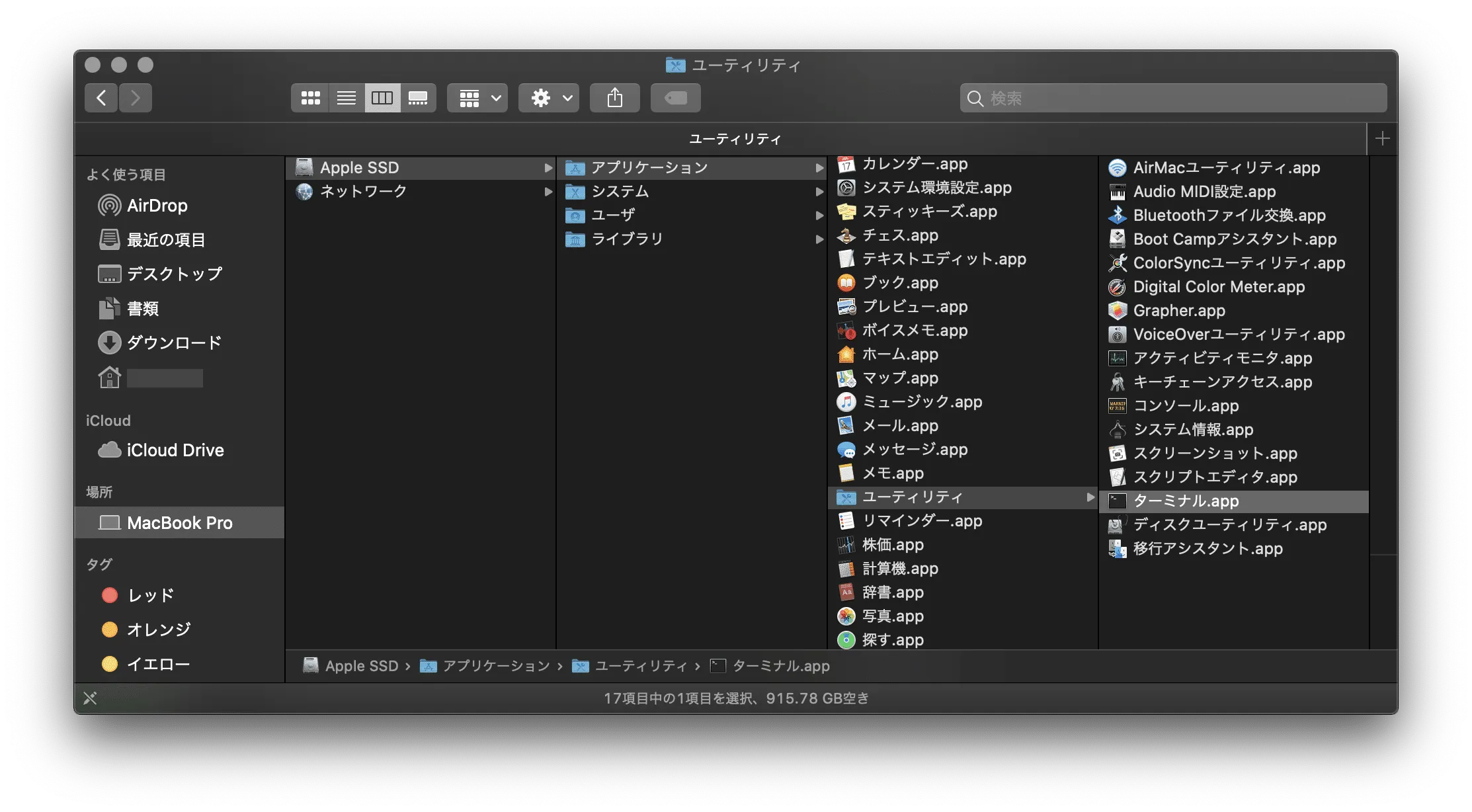The width and height of the screenshot is (1472, 812).
Task: Switch to gallery view mode
Action: tap(418, 99)
